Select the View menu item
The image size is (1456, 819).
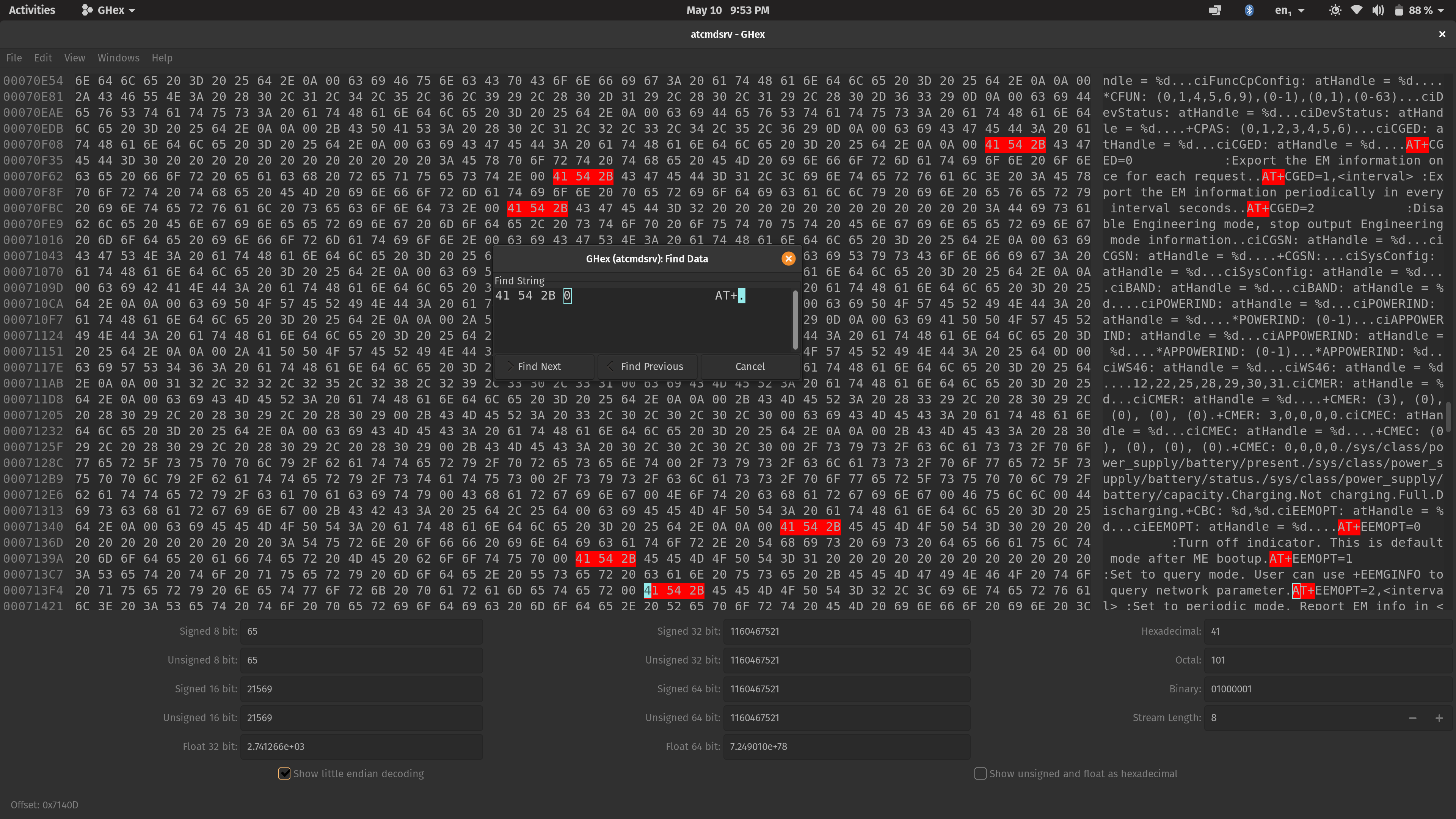point(75,57)
